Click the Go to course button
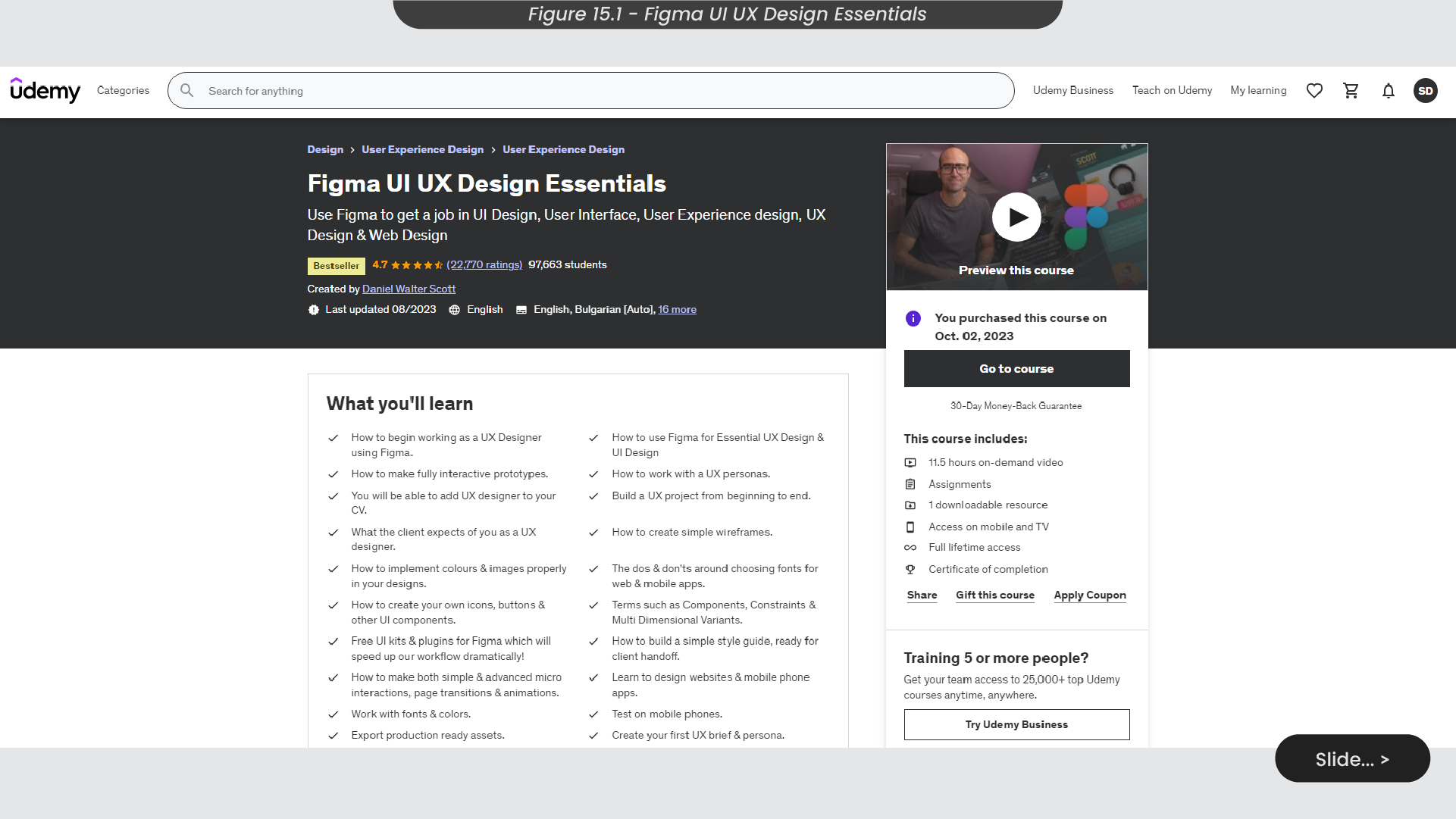Screen dimensions: 1456x819 point(1016,368)
